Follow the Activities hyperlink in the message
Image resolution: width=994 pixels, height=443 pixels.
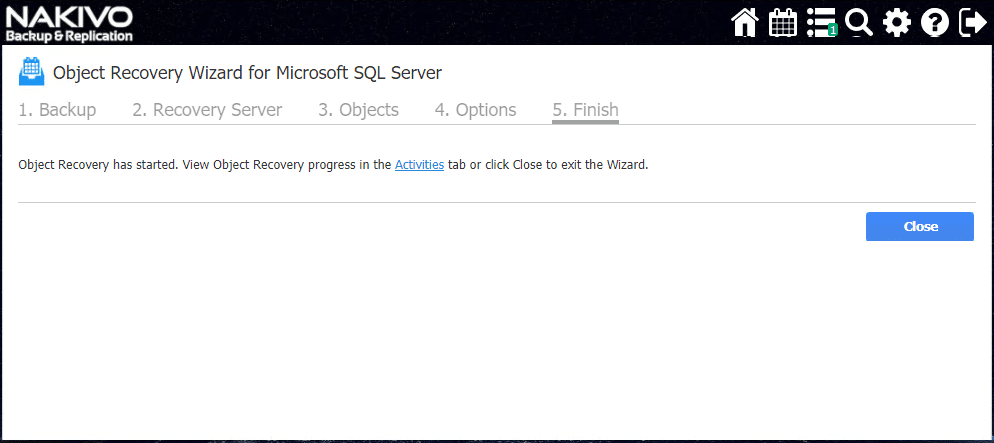[419, 165]
